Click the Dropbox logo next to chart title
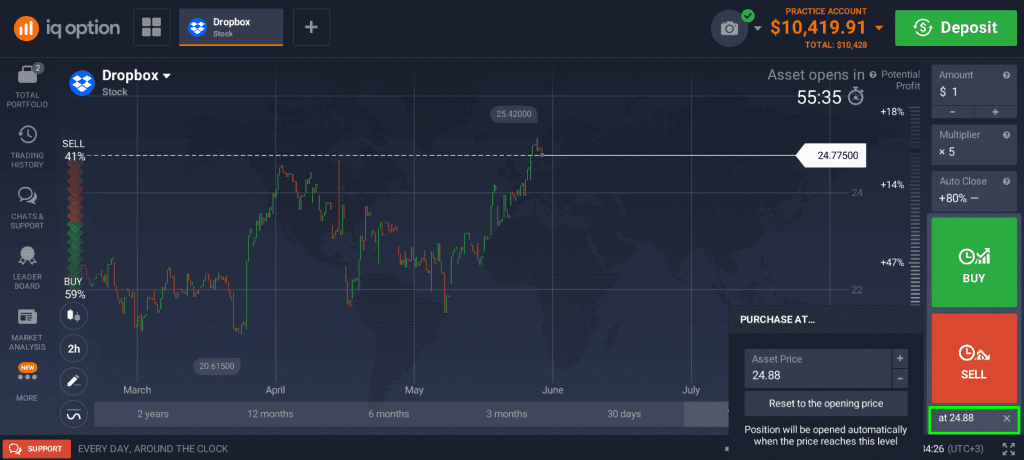Screen dimensions: 1024x460 82,82
